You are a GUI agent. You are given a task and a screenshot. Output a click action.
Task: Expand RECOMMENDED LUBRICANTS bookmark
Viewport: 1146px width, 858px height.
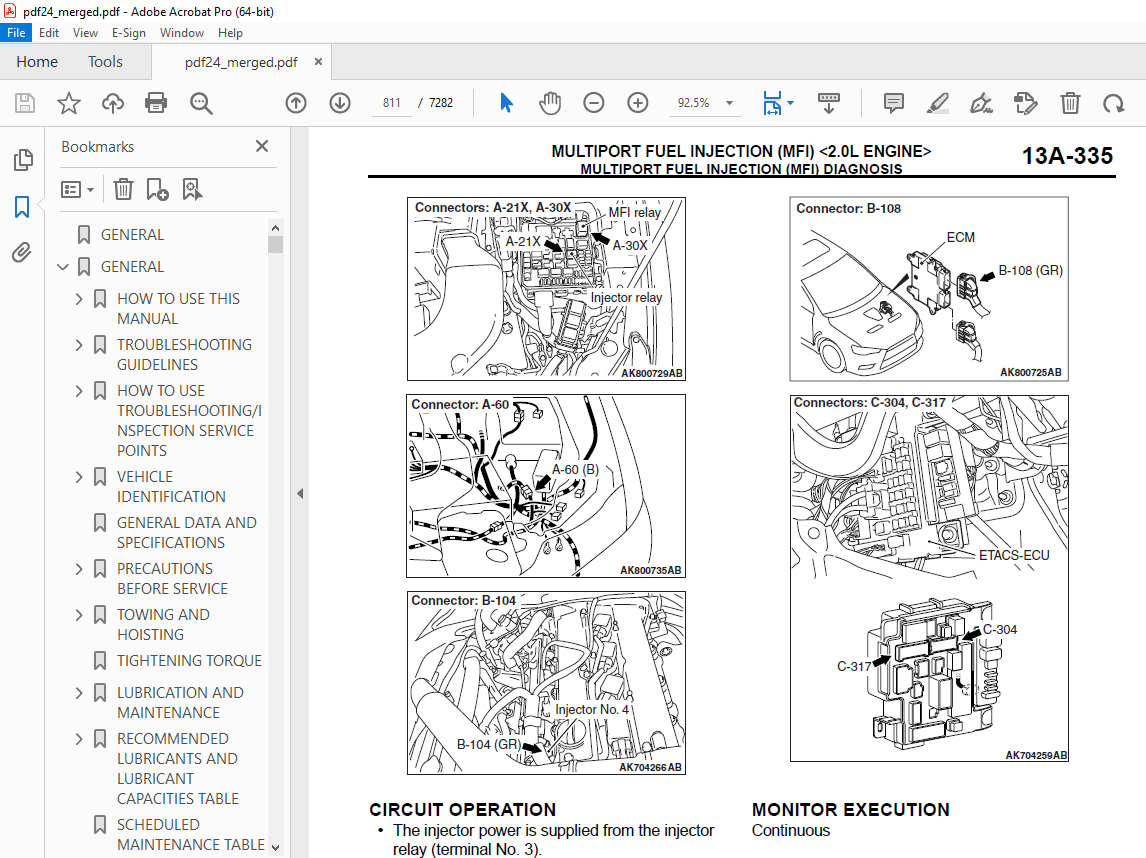(79, 739)
